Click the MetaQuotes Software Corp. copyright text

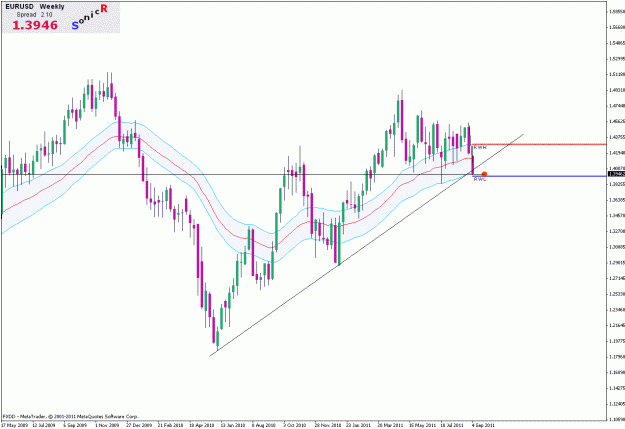pos(70,416)
